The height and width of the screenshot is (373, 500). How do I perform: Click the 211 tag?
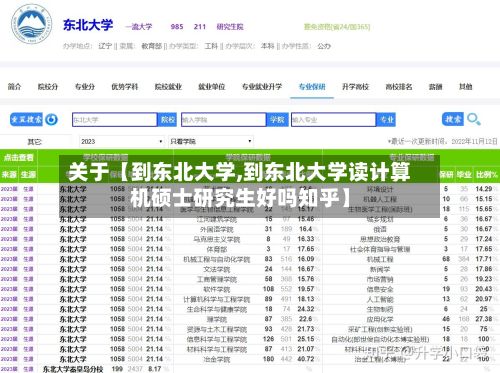click(x=200, y=27)
